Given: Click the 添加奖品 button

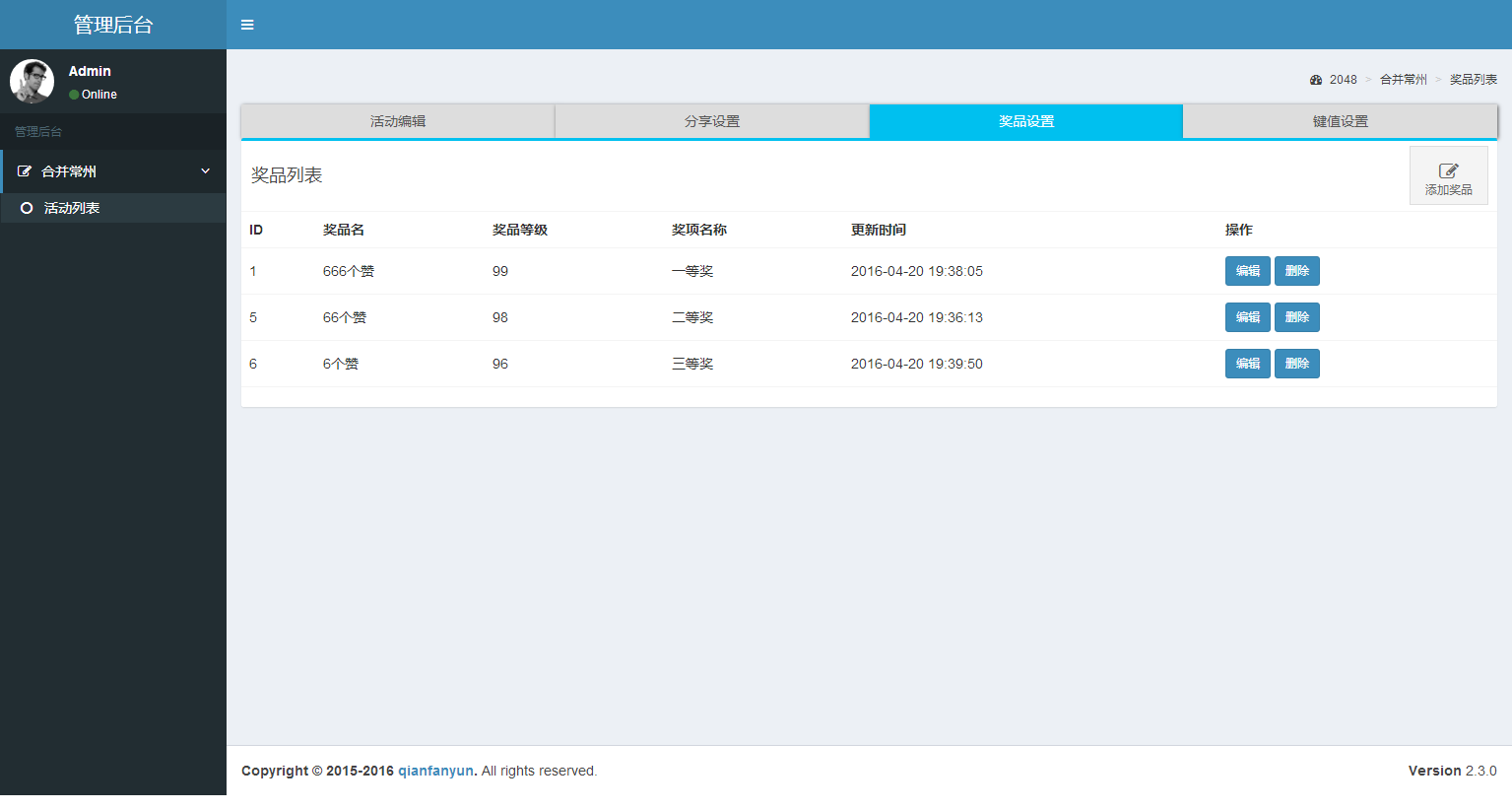Looking at the screenshot, I should pyautogui.click(x=1448, y=175).
